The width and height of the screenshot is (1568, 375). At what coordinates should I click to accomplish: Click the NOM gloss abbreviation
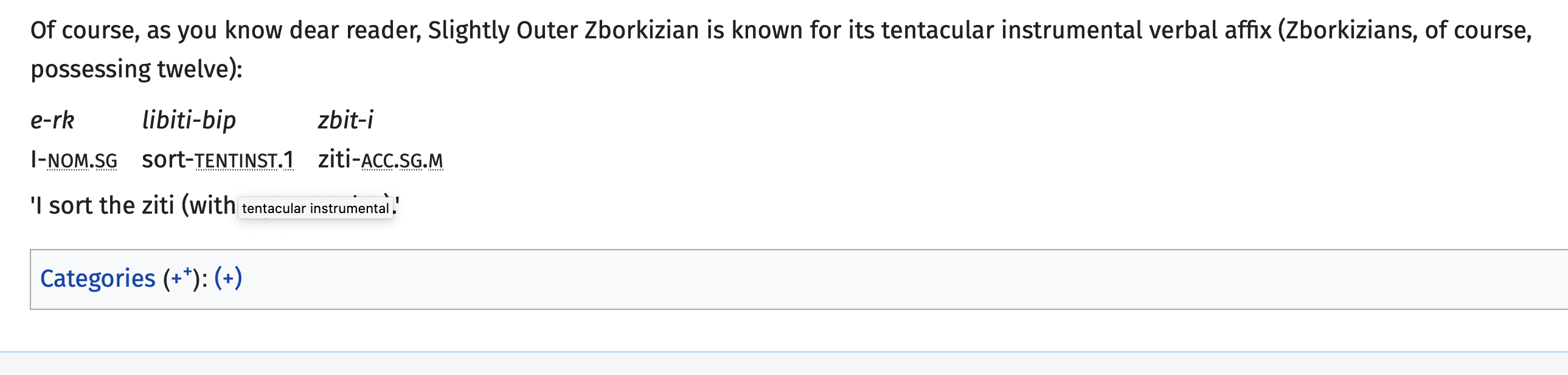point(68,161)
